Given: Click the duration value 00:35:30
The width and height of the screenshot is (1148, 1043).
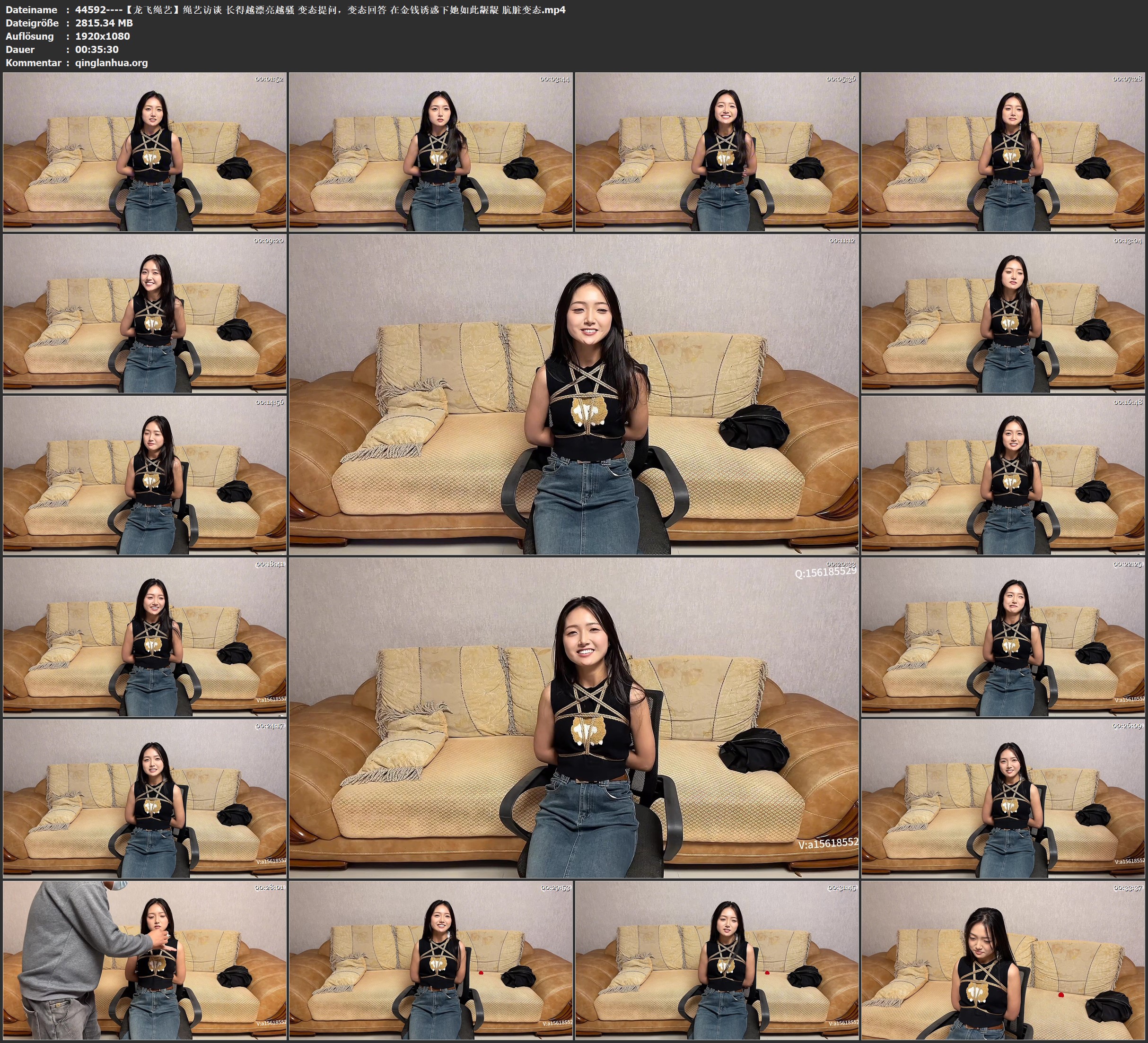Looking at the screenshot, I should coord(97,50).
